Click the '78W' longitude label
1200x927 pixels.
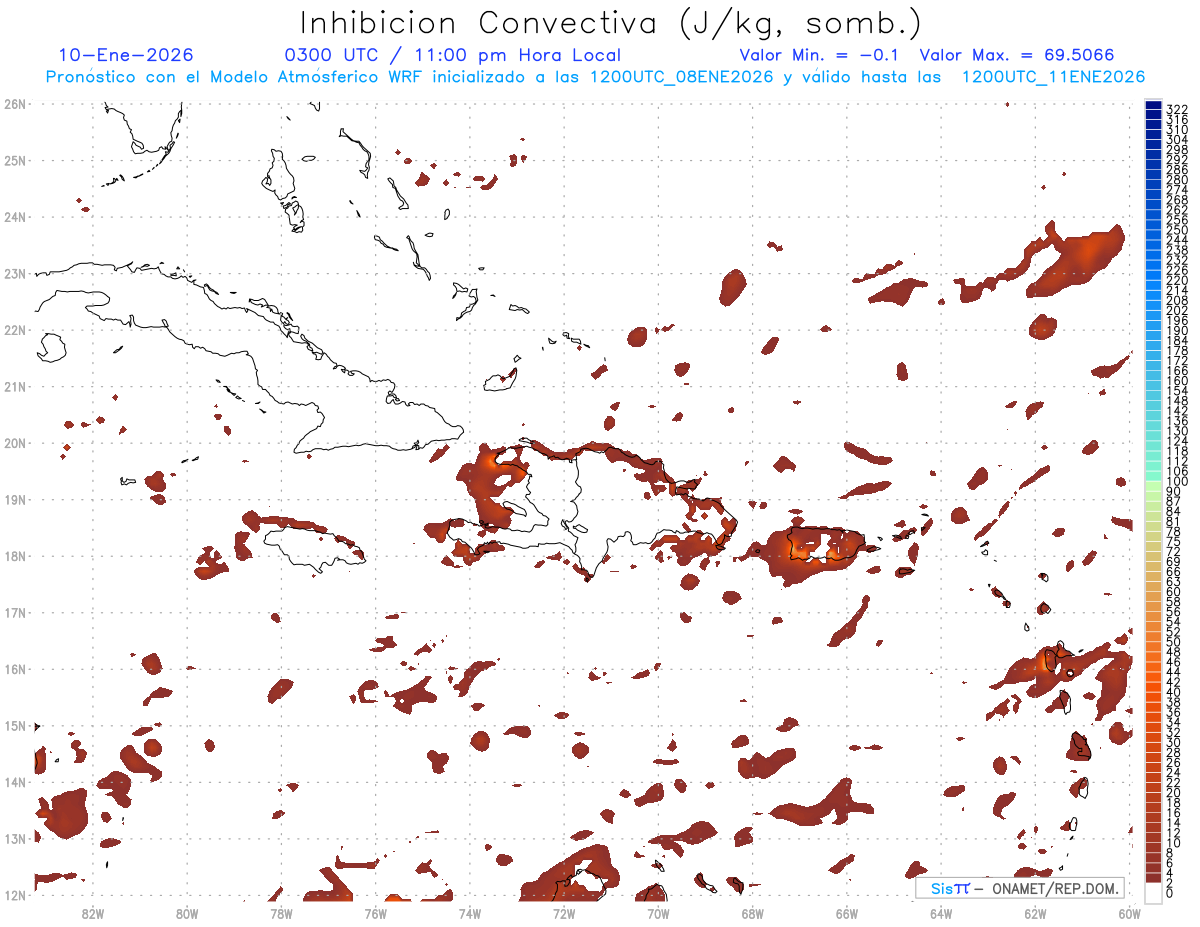coord(281,913)
